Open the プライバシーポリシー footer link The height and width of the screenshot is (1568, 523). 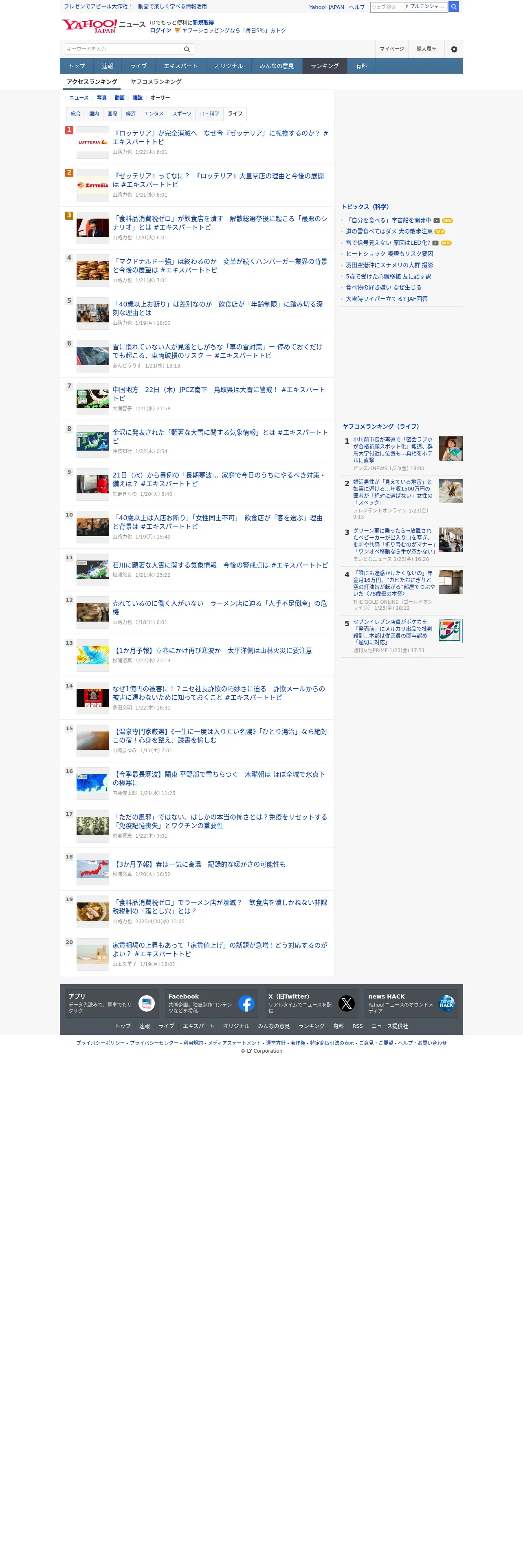(x=101, y=1043)
